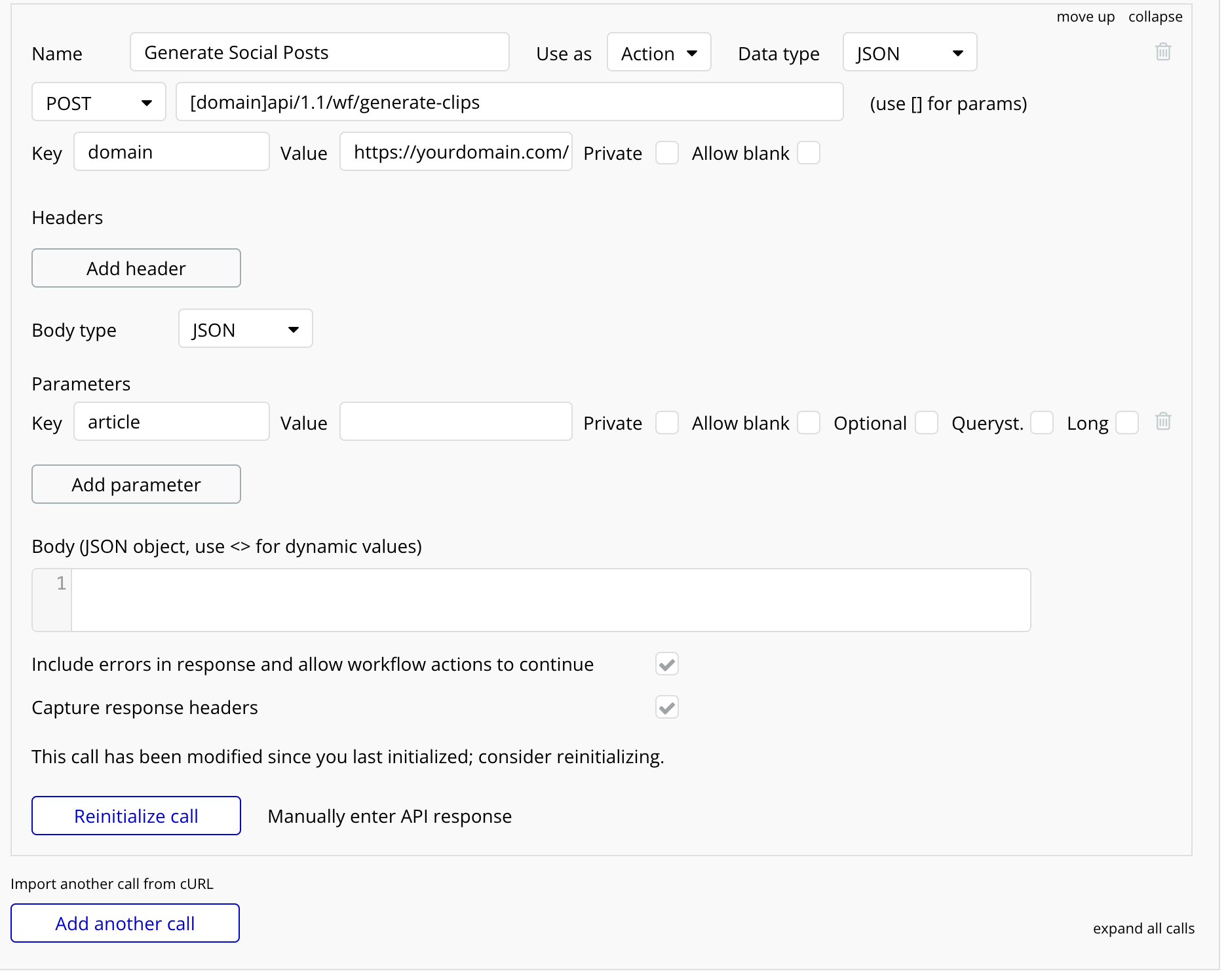Image resolution: width=1228 pixels, height=980 pixels.
Task: Mark the article parameter as Optional
Action: point(927,423)
